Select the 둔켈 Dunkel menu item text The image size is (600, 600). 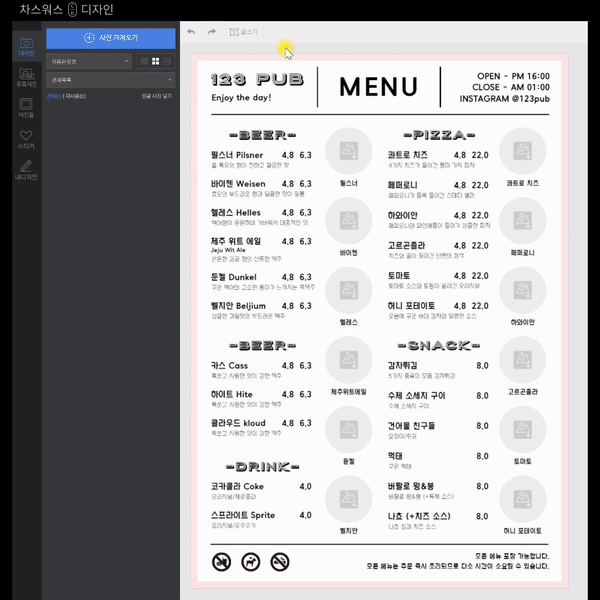pos(234,277)
